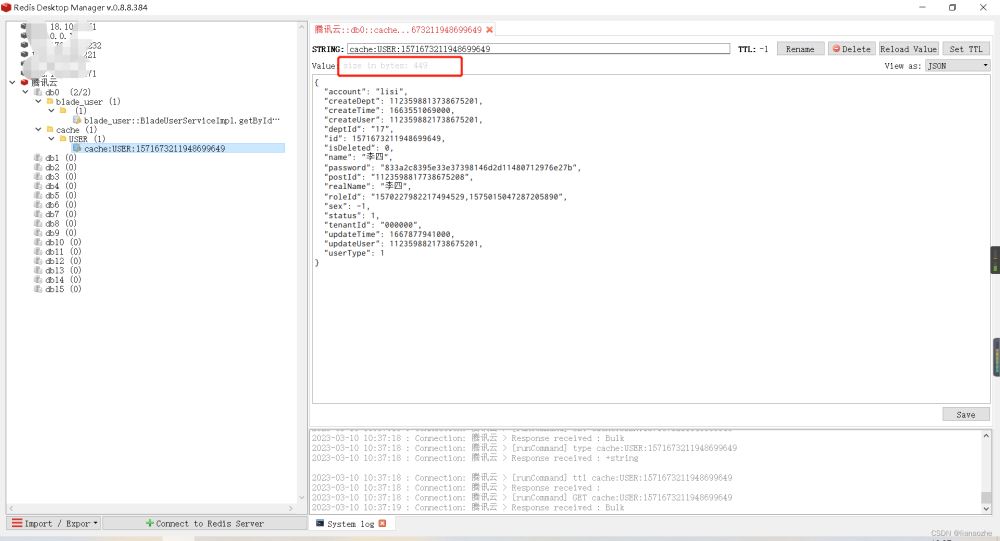Close the 腾讯云::db0::cache key tab
This screenshot has width=1000, height=541.
tap(489, 30)
